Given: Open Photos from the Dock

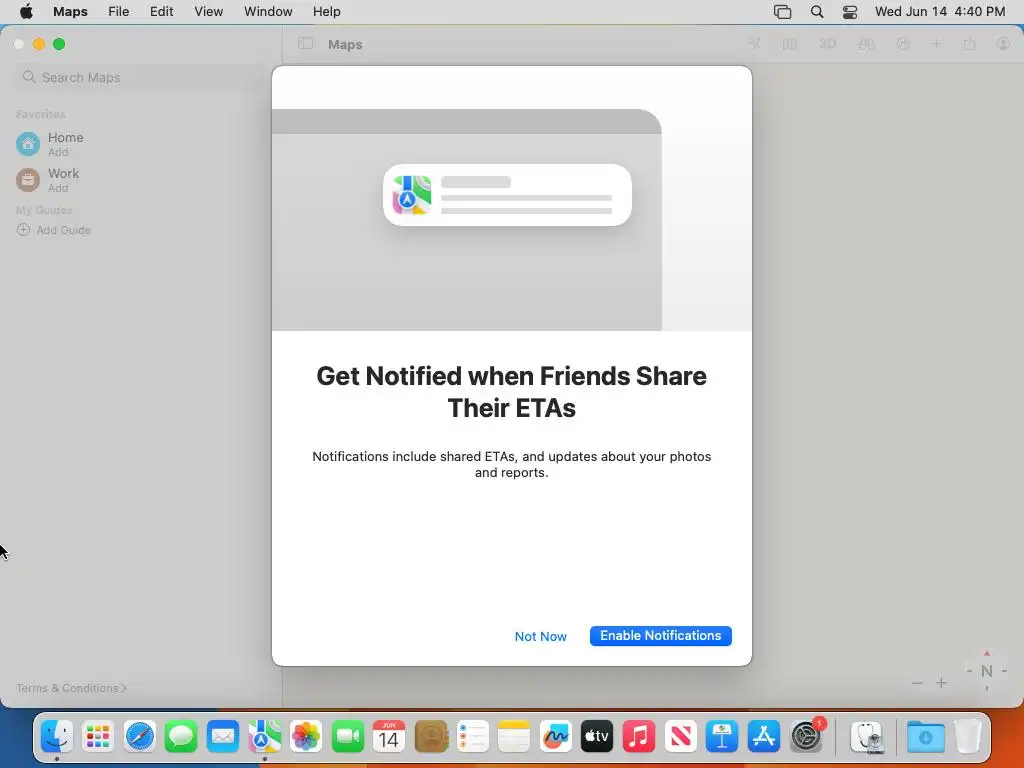Looking at the screenshot, I should click(x=306, y=737).
